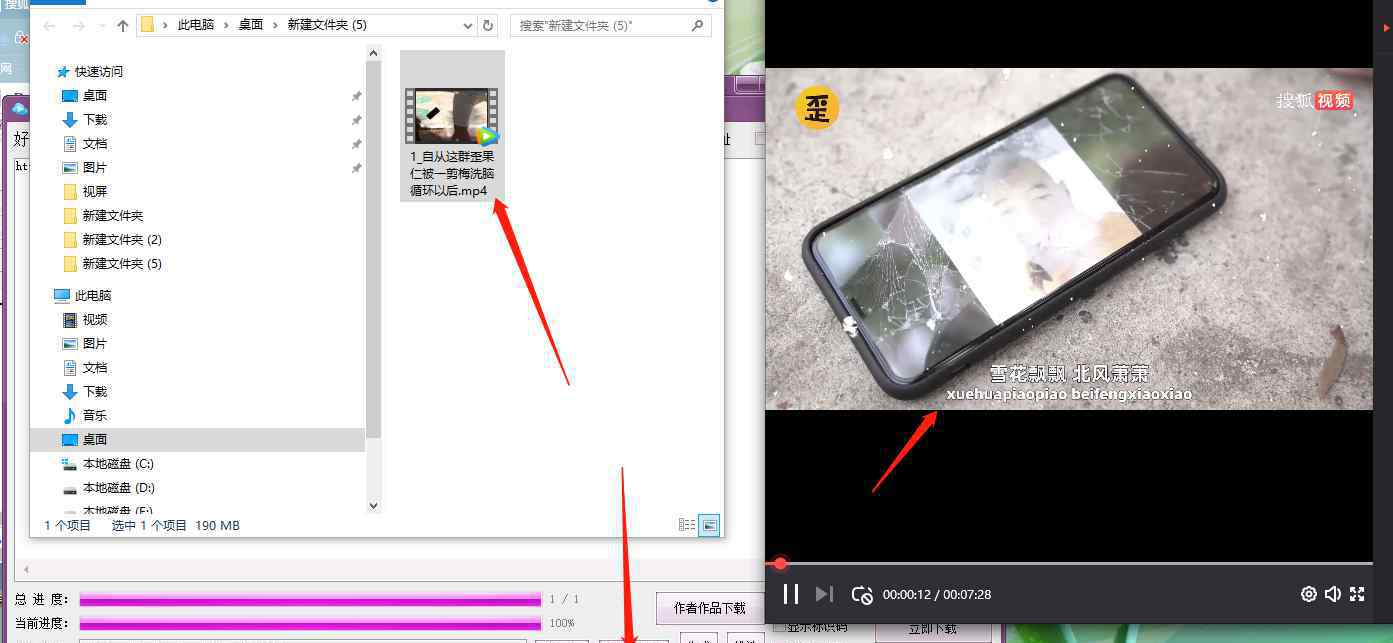Click the pin icon beside 图片

click(356, 168)
